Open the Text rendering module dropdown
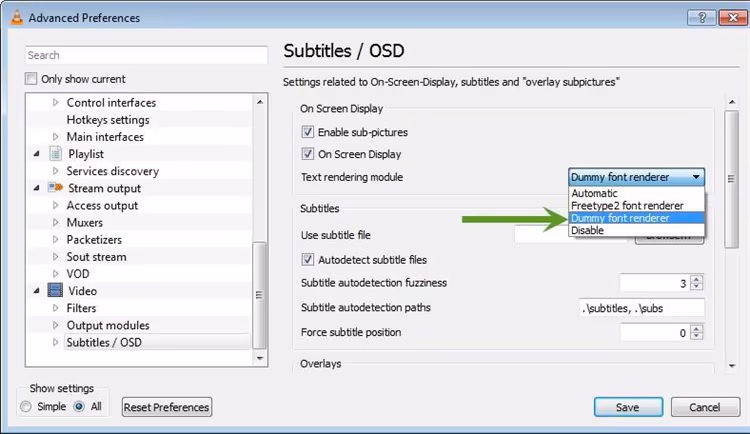Screen dimensions: 750x434 636,177
